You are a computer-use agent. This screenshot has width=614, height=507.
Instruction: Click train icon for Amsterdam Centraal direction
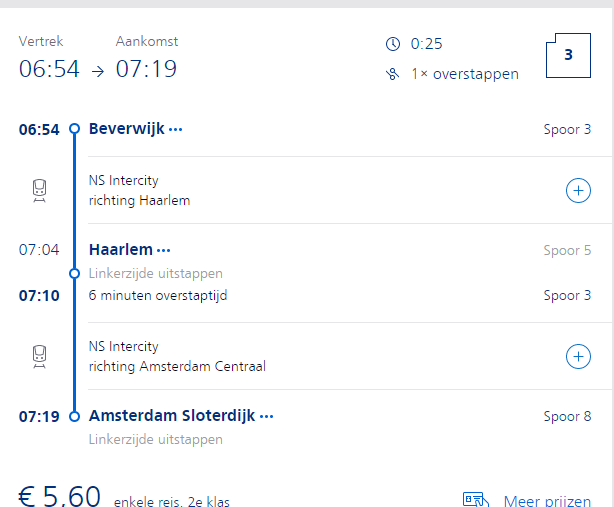39,356
